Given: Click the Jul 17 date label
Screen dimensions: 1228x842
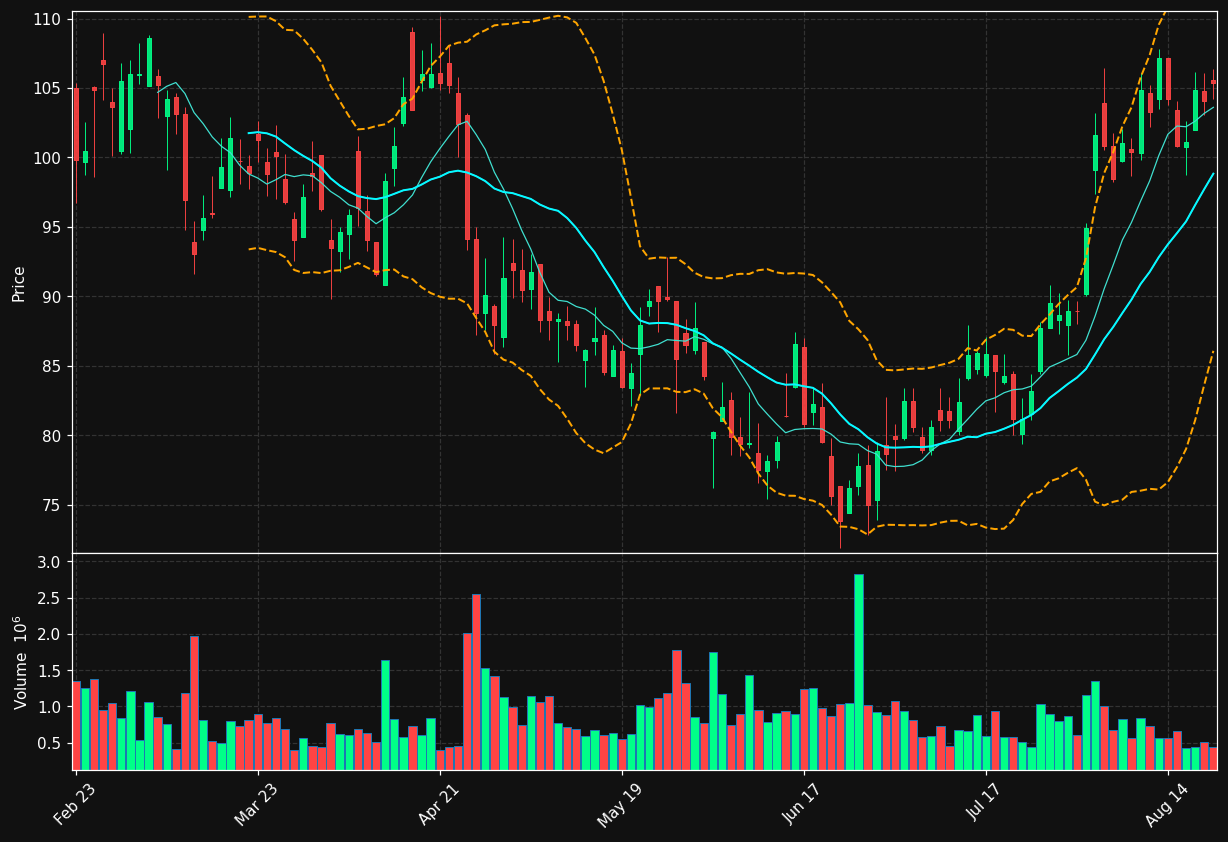Looking at the screenshot, I should click(x=983, y=803).
